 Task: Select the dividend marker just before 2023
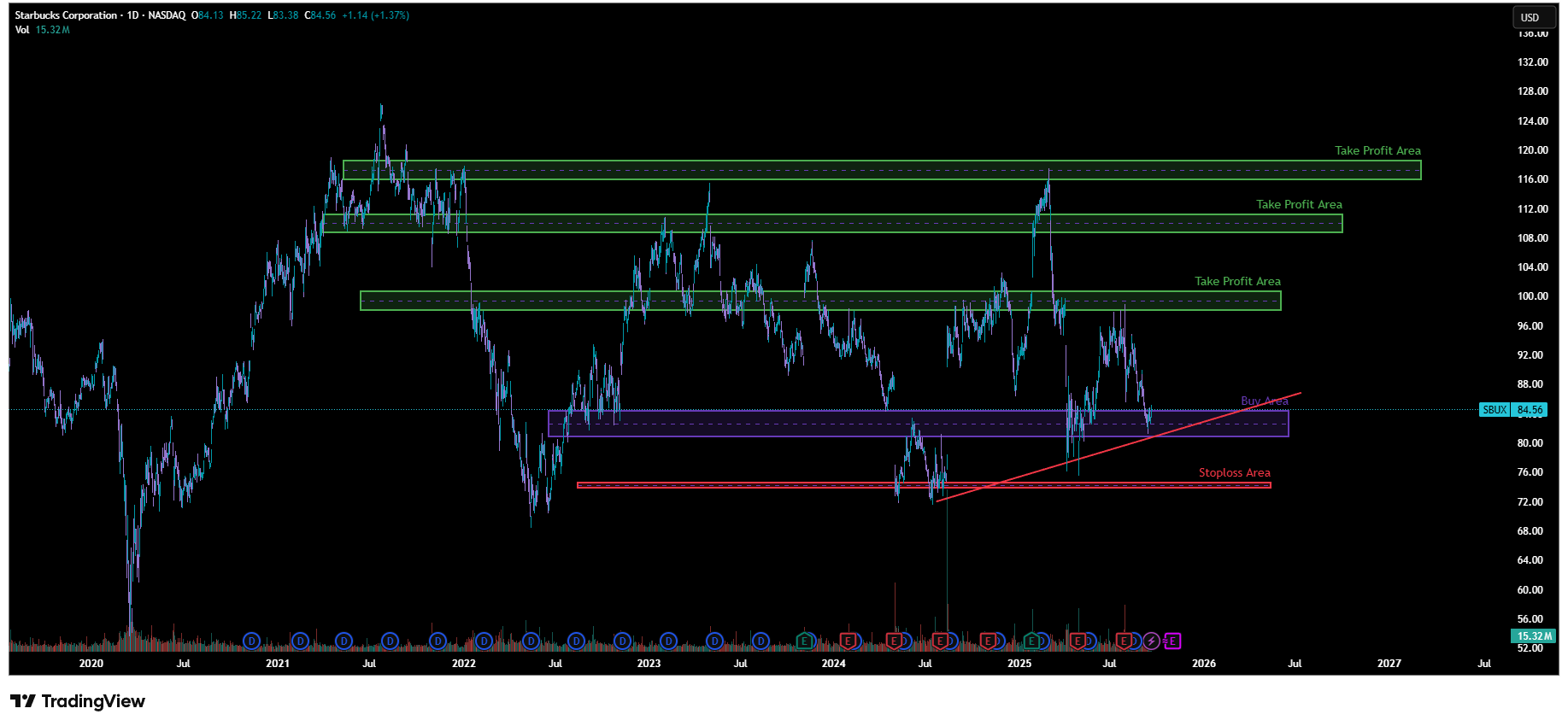click(x=622, y=641)
